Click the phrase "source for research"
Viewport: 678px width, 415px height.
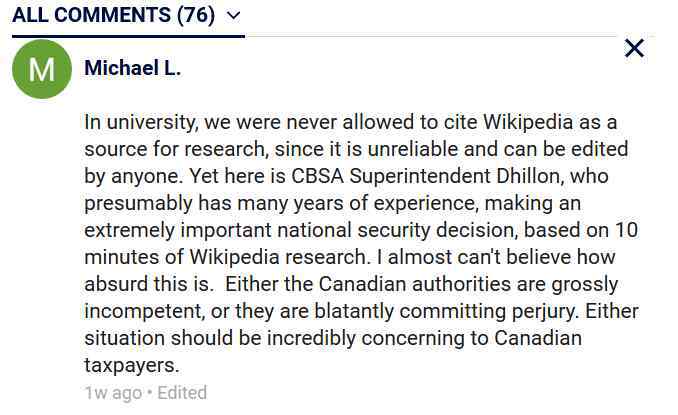click(174, 149)
